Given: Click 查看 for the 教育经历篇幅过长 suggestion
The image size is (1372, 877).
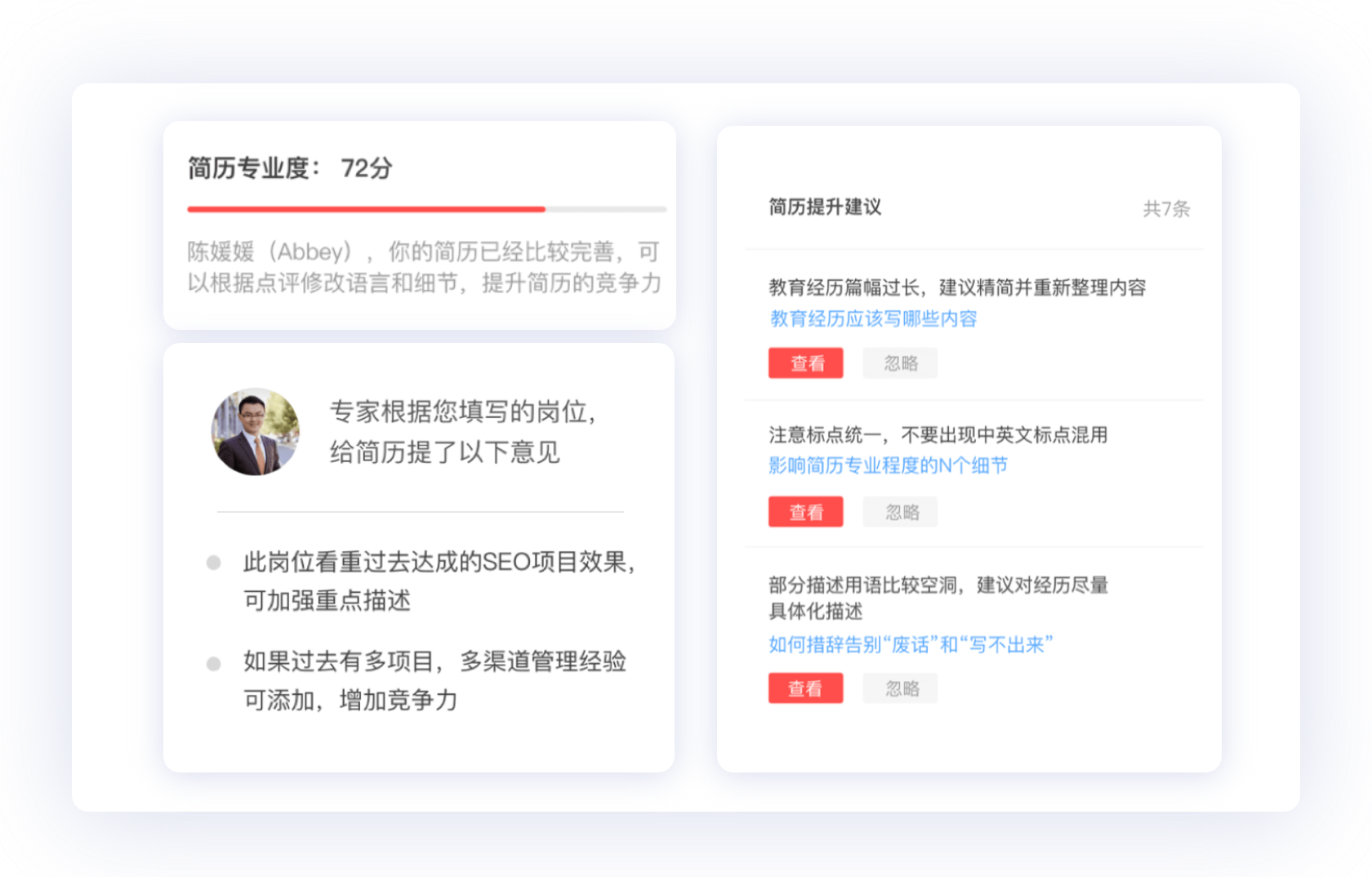Looking at the screenshot, I should 805,363.
